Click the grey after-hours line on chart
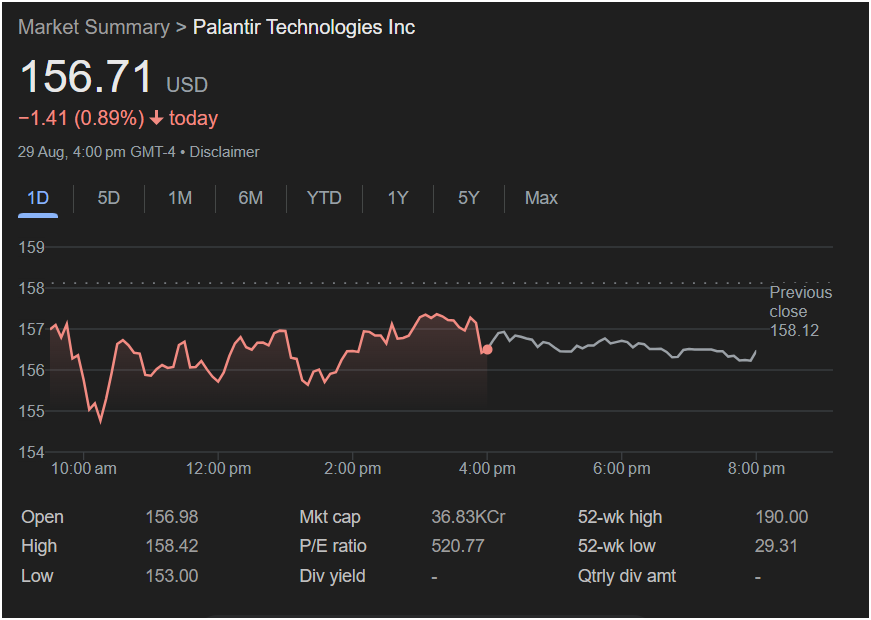The width and height of the screenshot is (871, 620). (620, 343)
